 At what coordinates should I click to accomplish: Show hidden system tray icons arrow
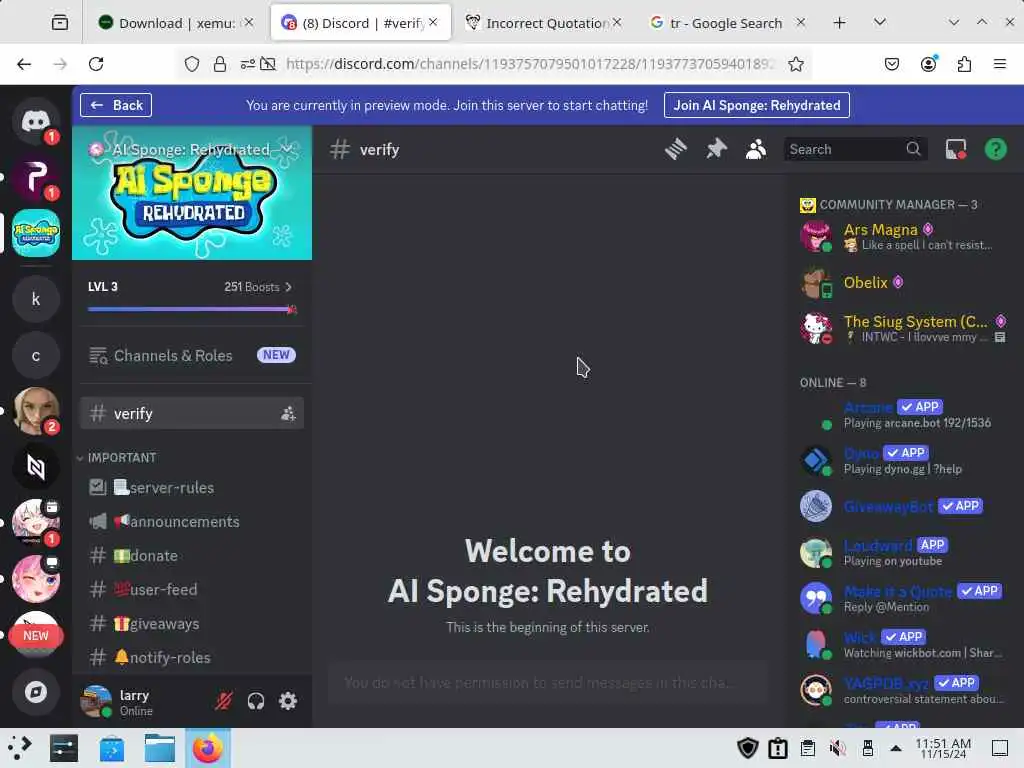coord(896,748)
